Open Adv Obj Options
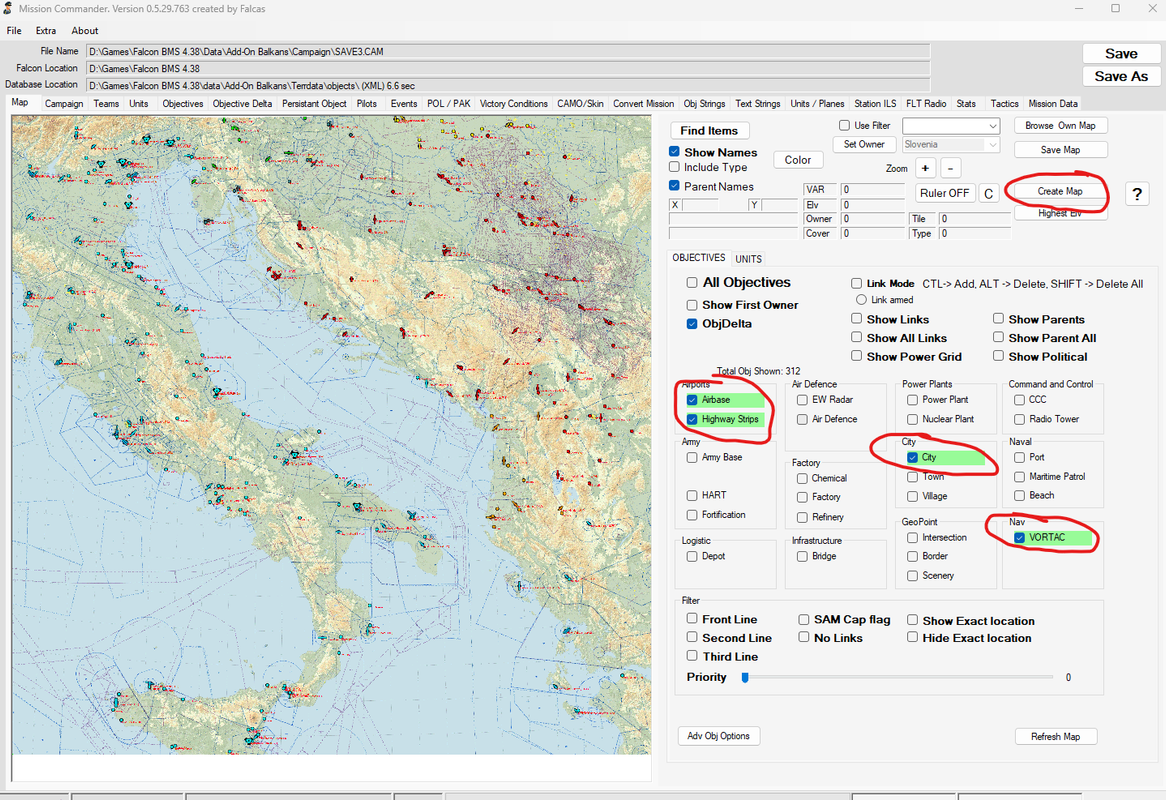Image resolution: width=1166 pixels, height=800 pixels. point(718,735)
